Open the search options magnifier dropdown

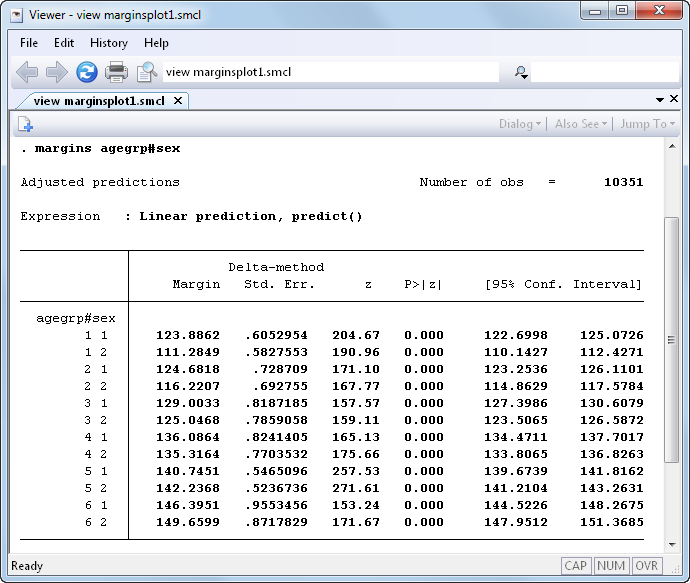521,72
